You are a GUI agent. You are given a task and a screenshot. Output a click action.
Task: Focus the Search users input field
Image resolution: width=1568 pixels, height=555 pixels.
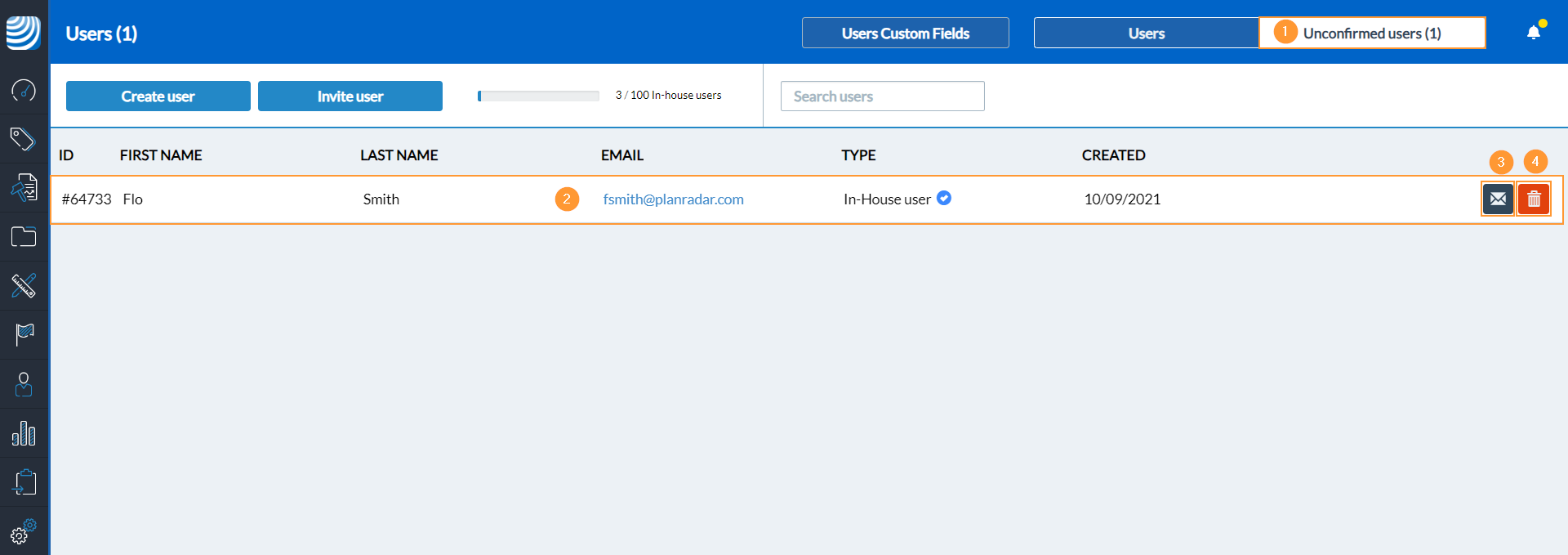point(882,96)
